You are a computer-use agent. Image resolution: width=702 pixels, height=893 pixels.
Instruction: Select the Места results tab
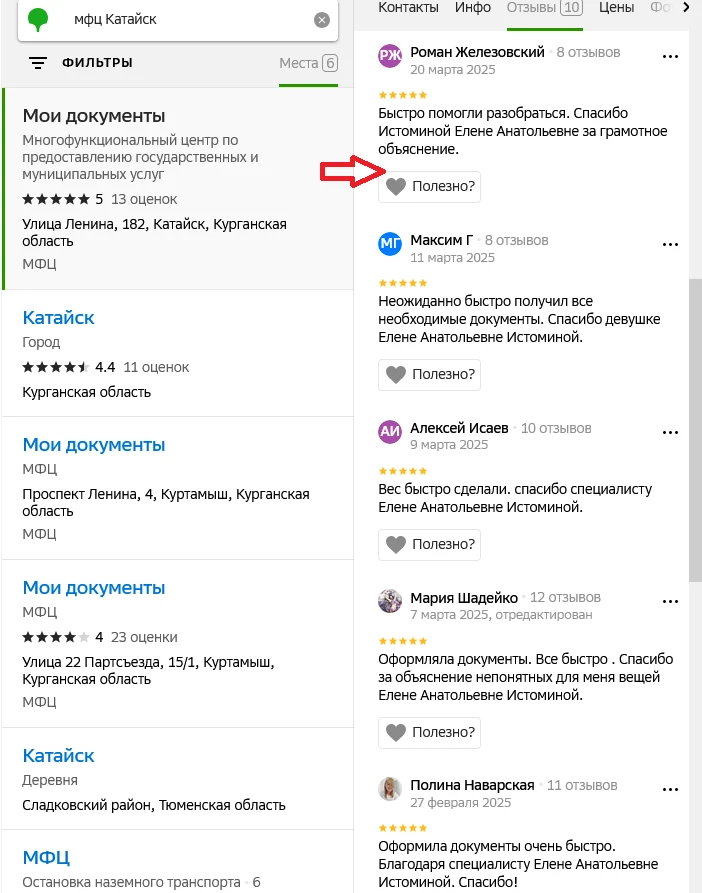(308, 63)
